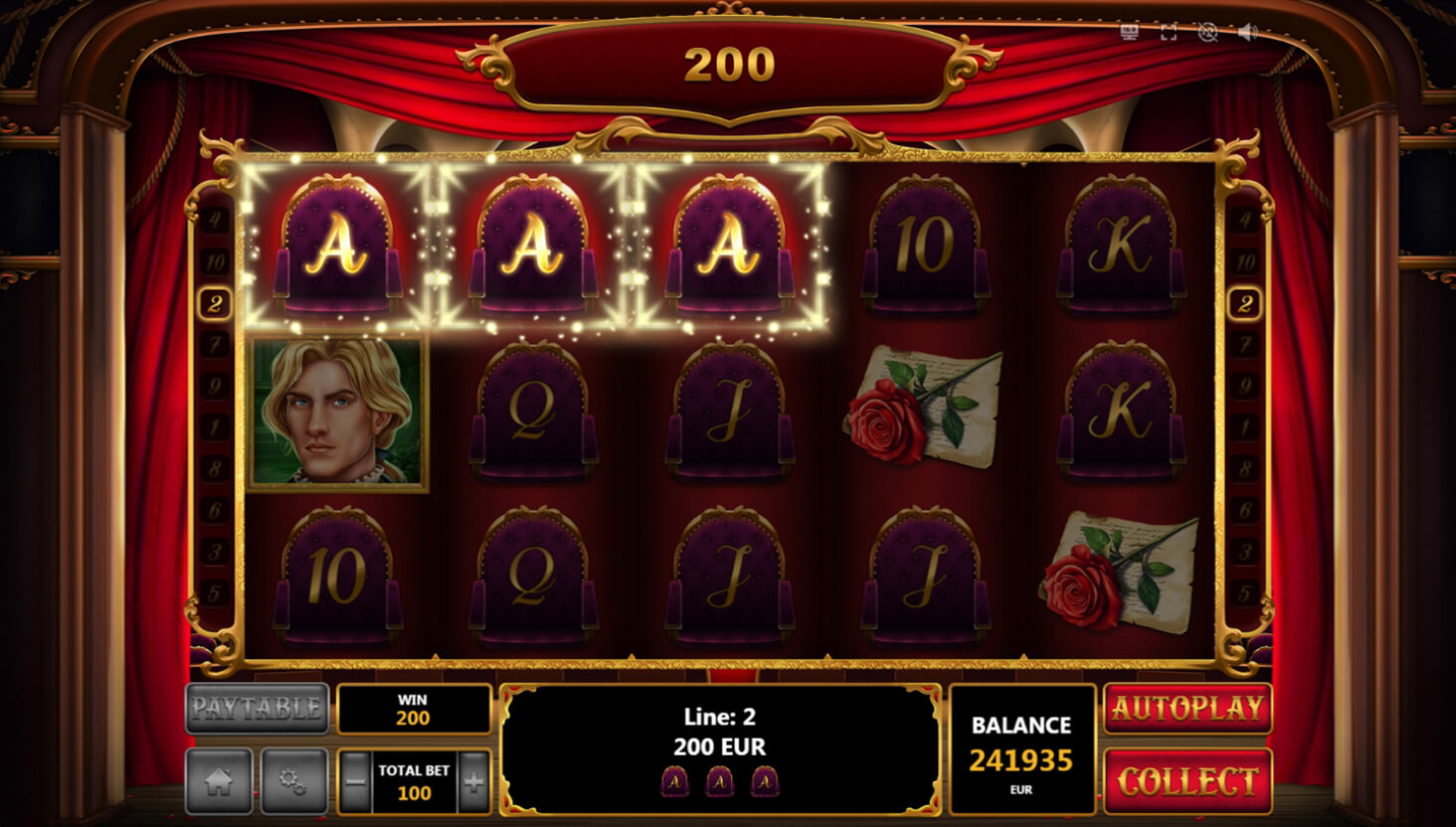
Task: Click the total bet value 100
Action: coord(414,793)
